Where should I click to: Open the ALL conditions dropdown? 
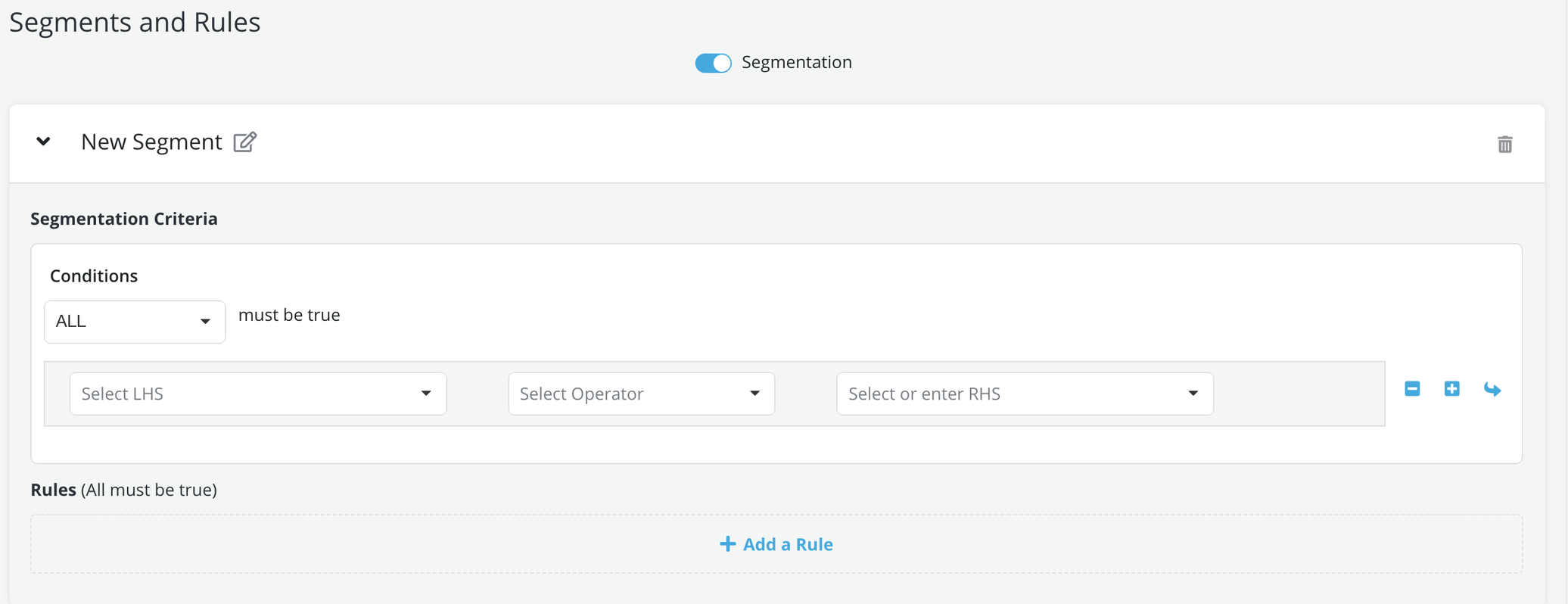(134, 322)
